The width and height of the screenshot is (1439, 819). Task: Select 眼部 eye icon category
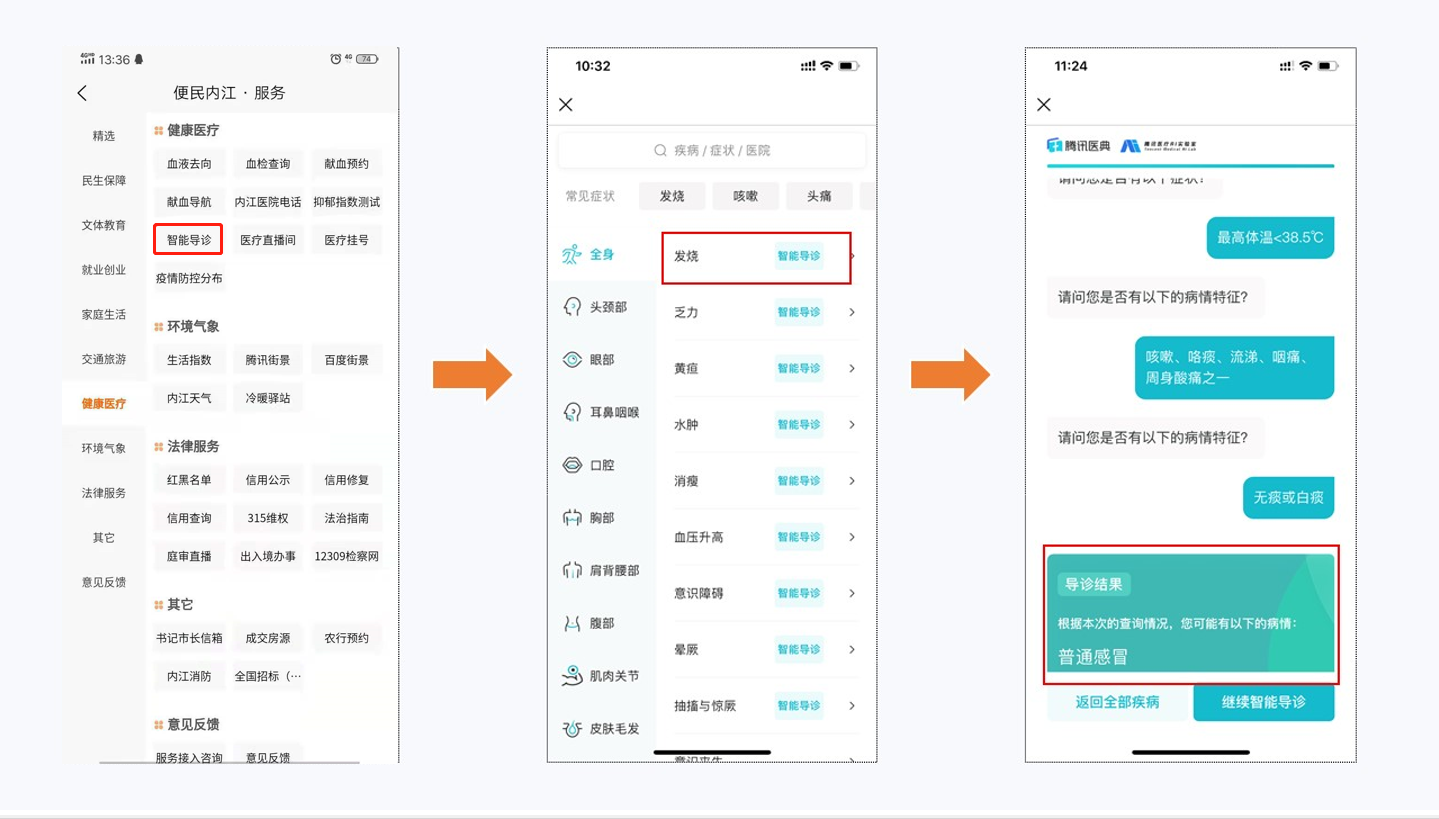click(x=572, y=360)
